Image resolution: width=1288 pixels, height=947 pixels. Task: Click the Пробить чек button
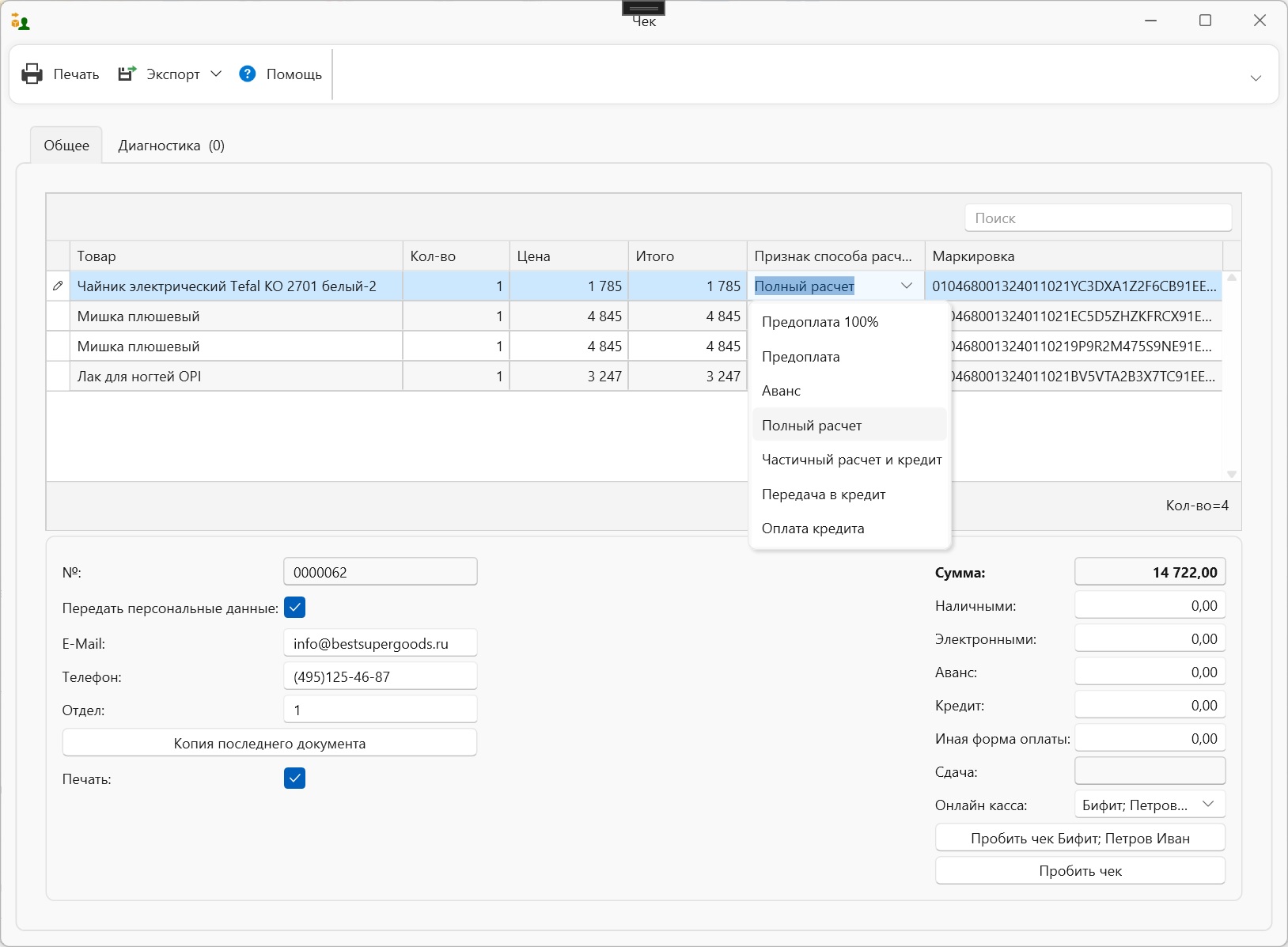(x=1080, y=870)
